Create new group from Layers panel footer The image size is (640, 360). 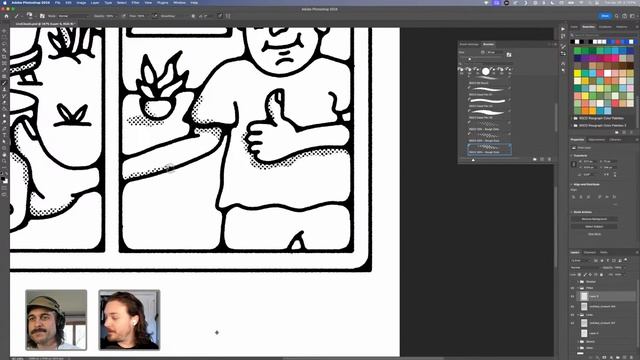tap(618, 358)
